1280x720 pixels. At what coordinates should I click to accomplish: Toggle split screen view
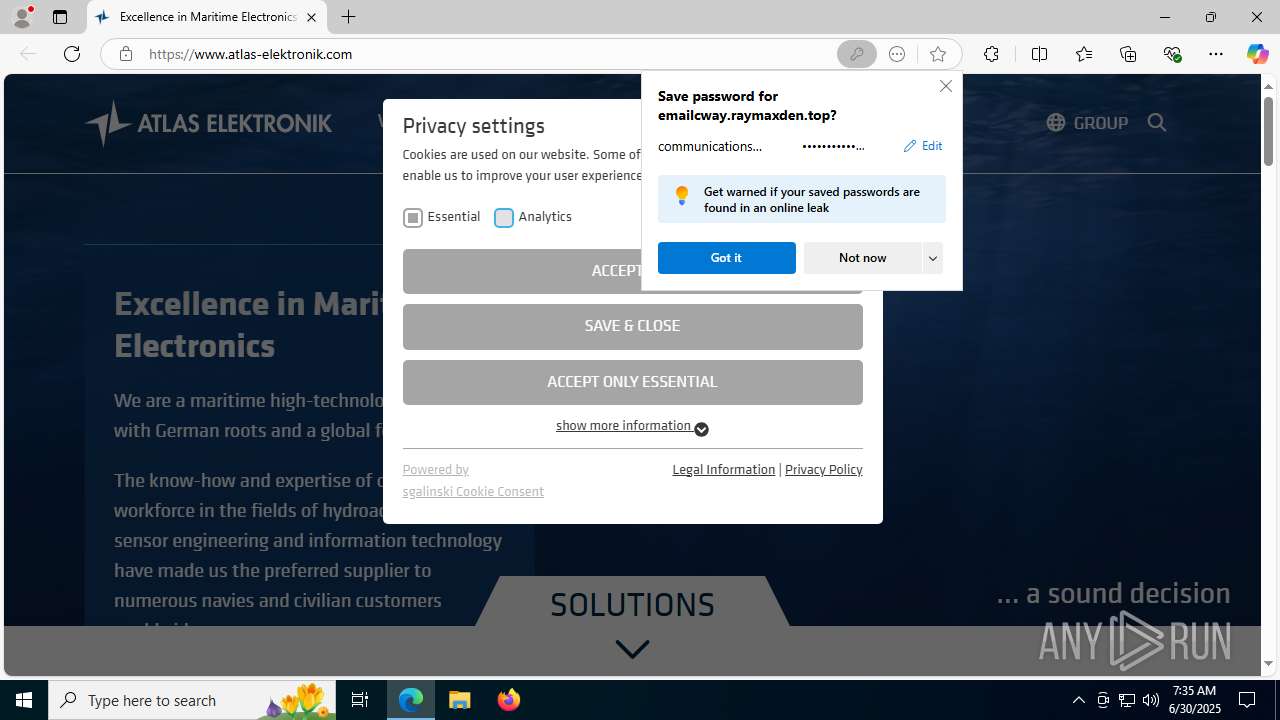click(x=1039, y=54)
